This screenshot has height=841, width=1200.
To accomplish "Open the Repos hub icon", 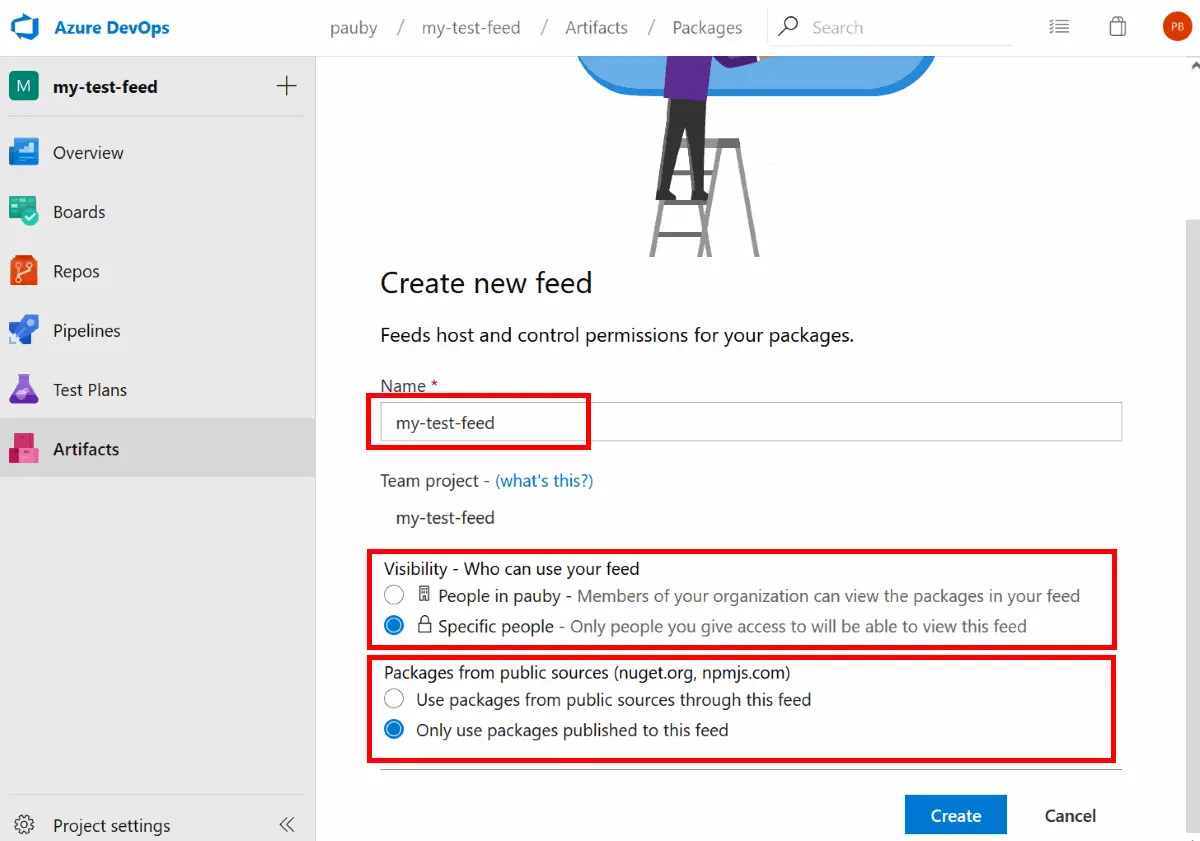I will [x=23, y=271].
